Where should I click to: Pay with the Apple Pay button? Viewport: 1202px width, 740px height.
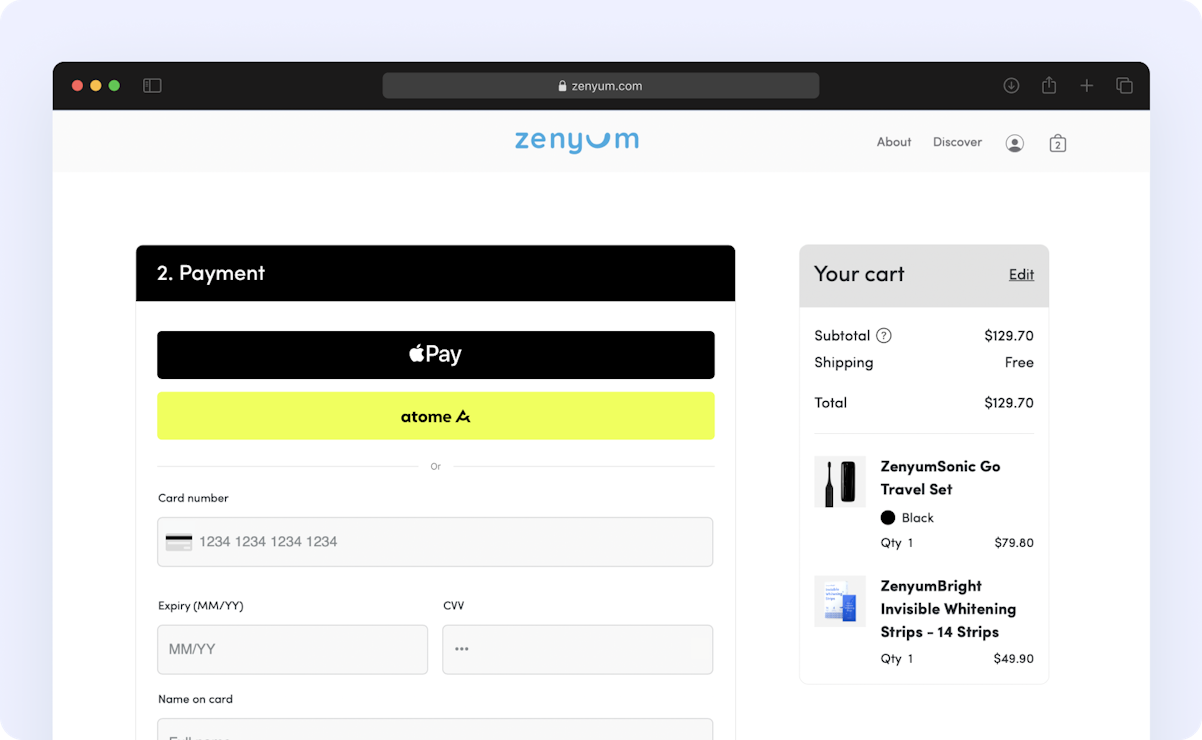tap(436, 355)
